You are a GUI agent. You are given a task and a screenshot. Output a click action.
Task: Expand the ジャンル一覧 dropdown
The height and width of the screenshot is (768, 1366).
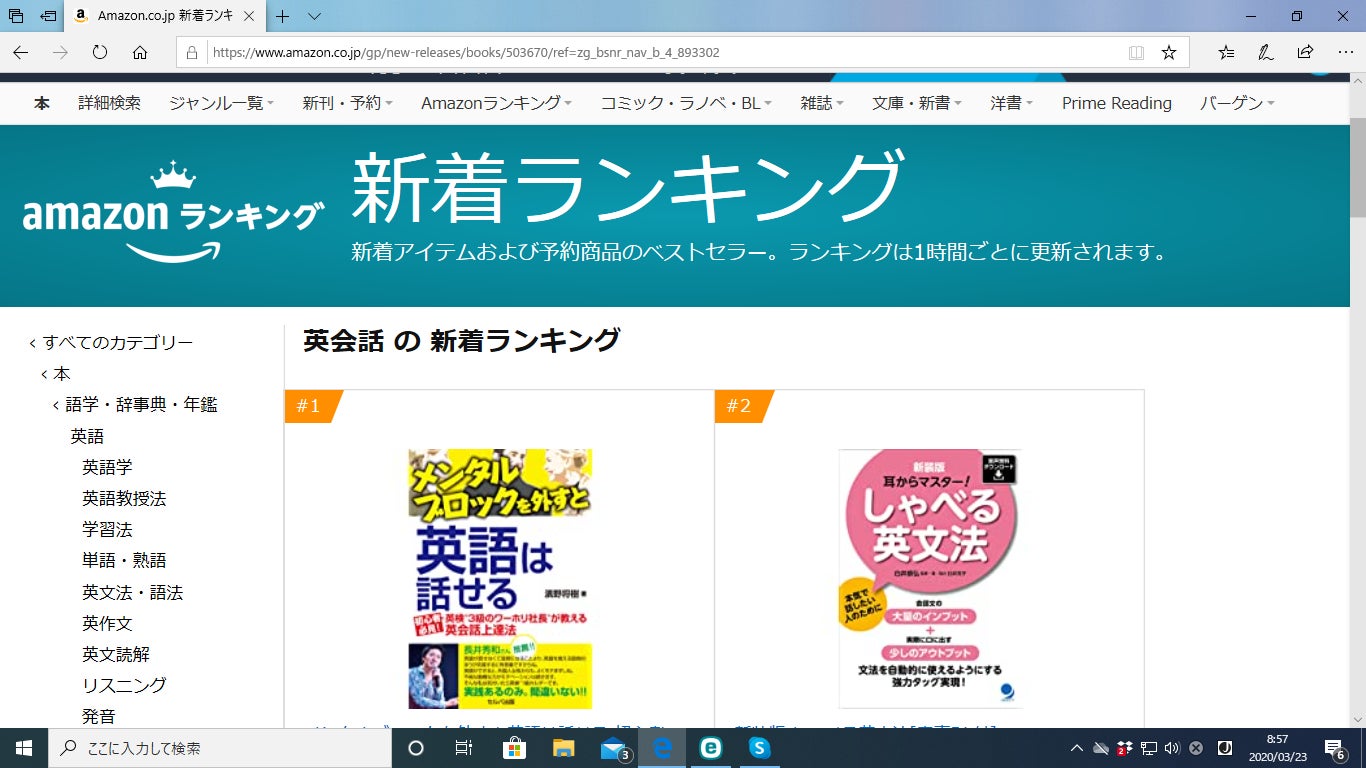[221, 103]
